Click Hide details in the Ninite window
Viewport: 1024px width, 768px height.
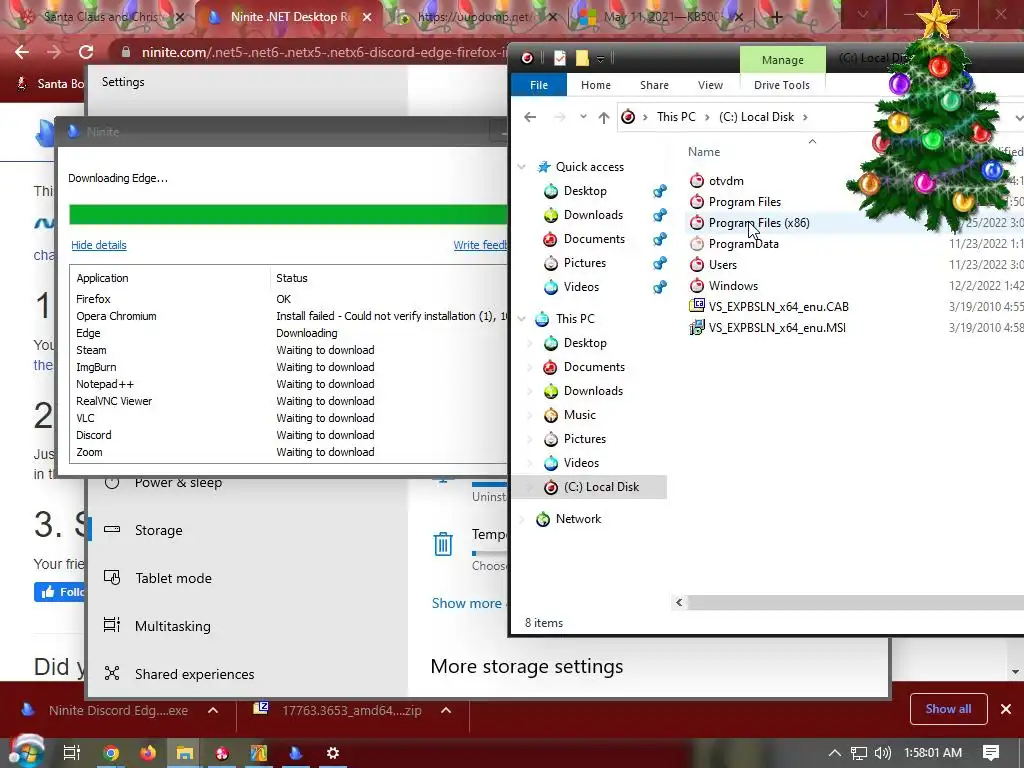click(99, 245)
